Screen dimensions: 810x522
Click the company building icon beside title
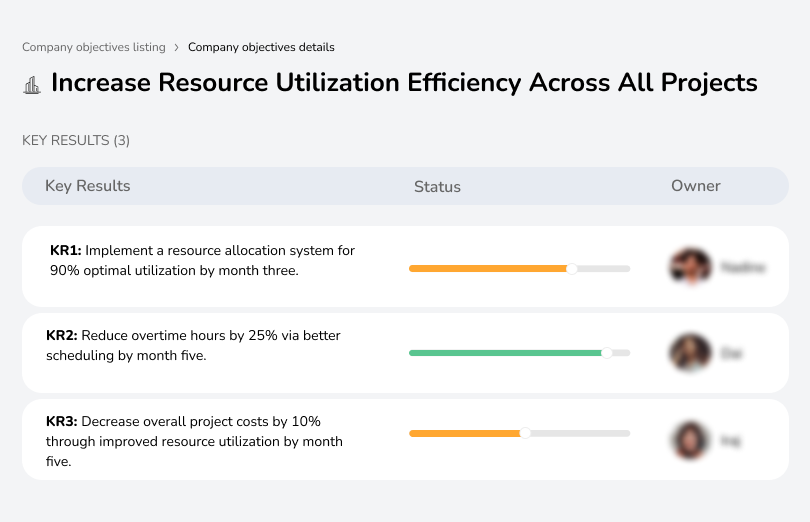[32, 85]
